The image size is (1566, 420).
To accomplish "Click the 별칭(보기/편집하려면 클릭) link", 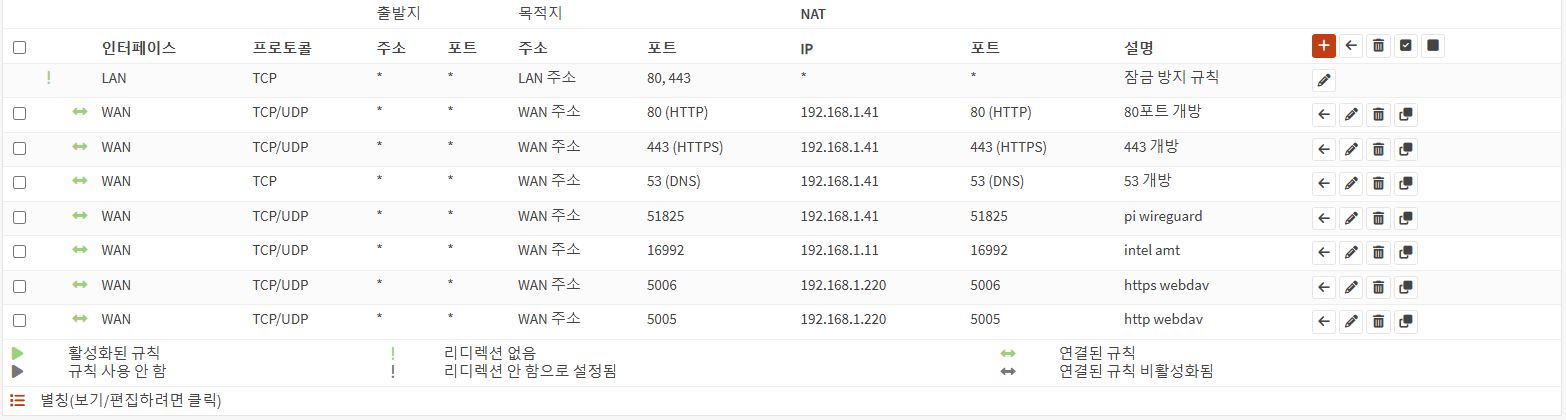I will pos(131,400).
